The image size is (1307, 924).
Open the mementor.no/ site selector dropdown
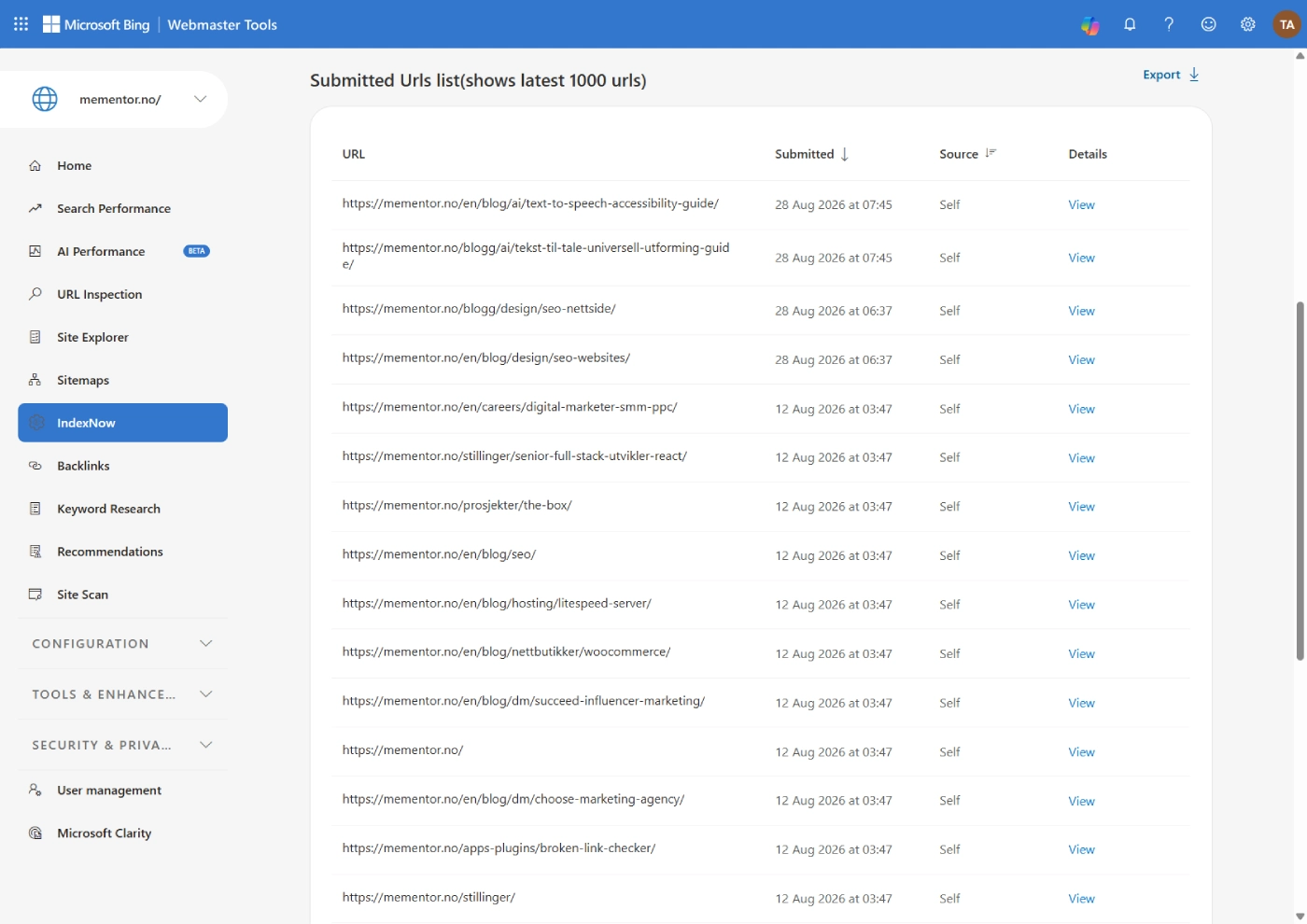point(200,99)
